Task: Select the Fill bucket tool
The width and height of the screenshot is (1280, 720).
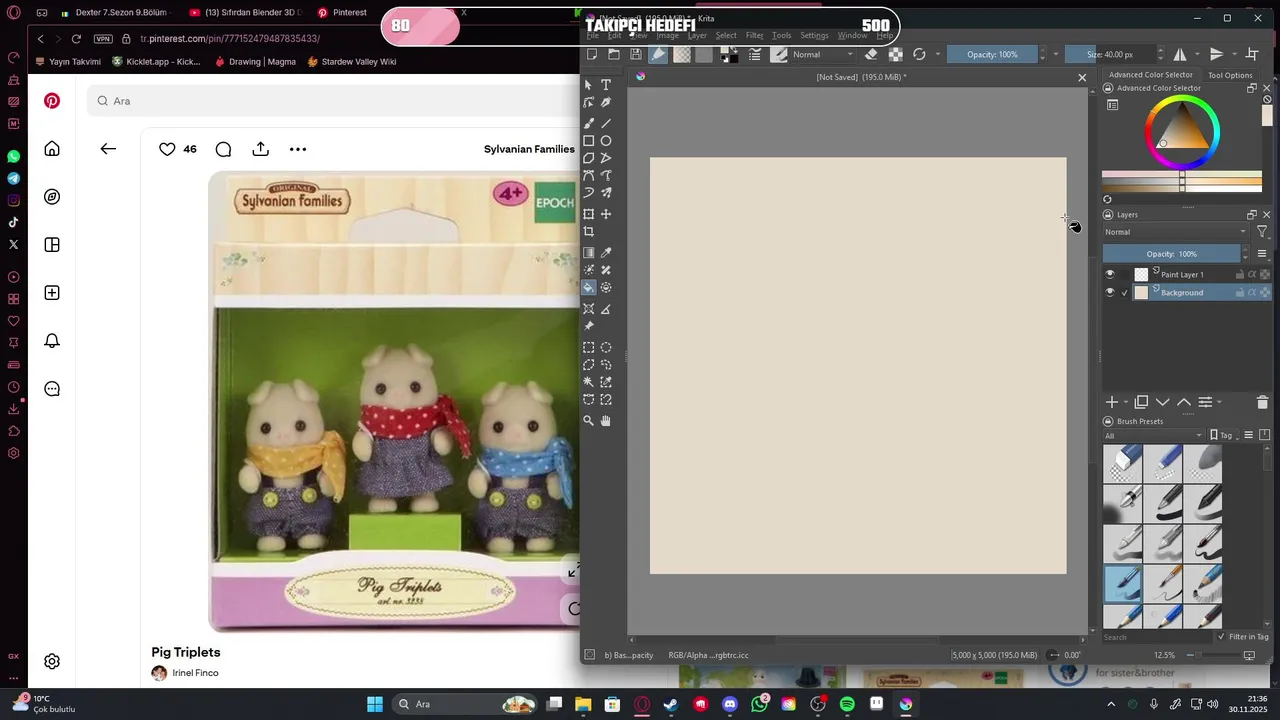Action: click(589, 288)
